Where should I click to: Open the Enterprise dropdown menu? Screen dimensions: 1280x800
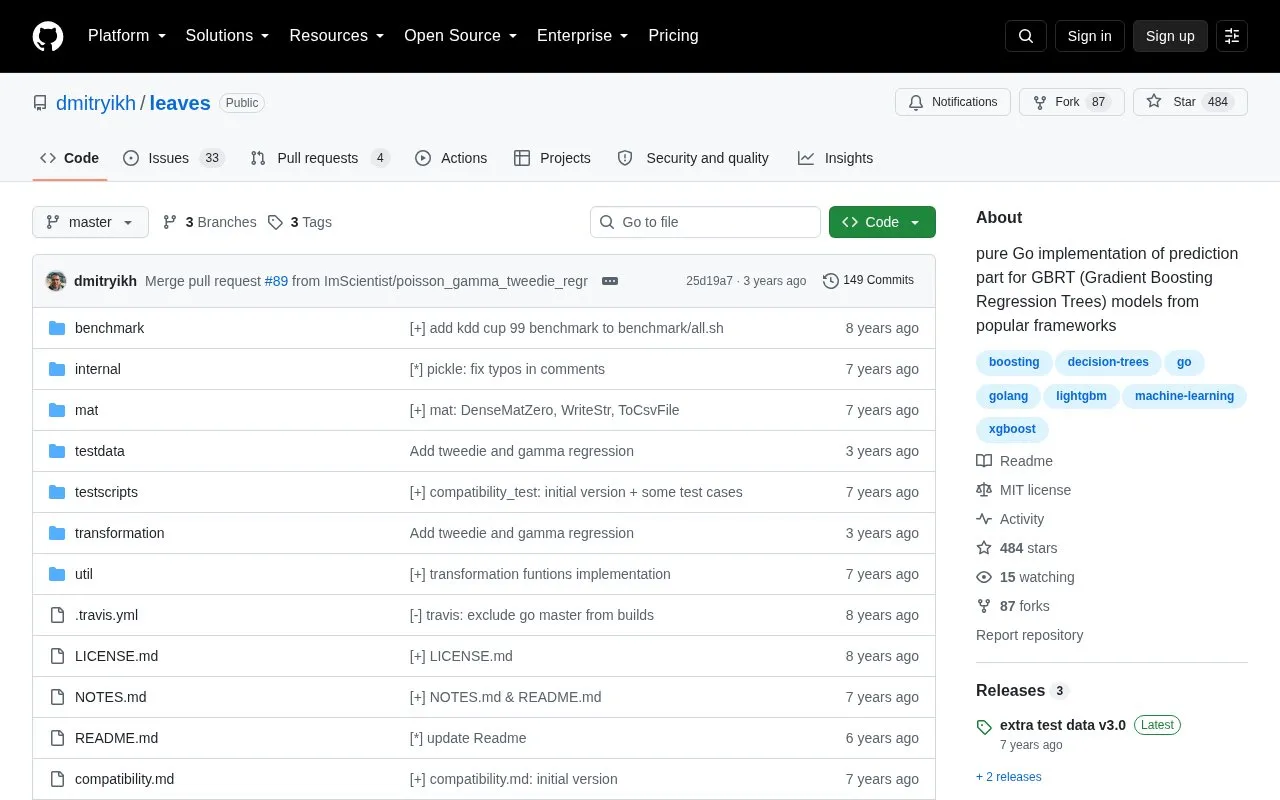tap(583, 36)
